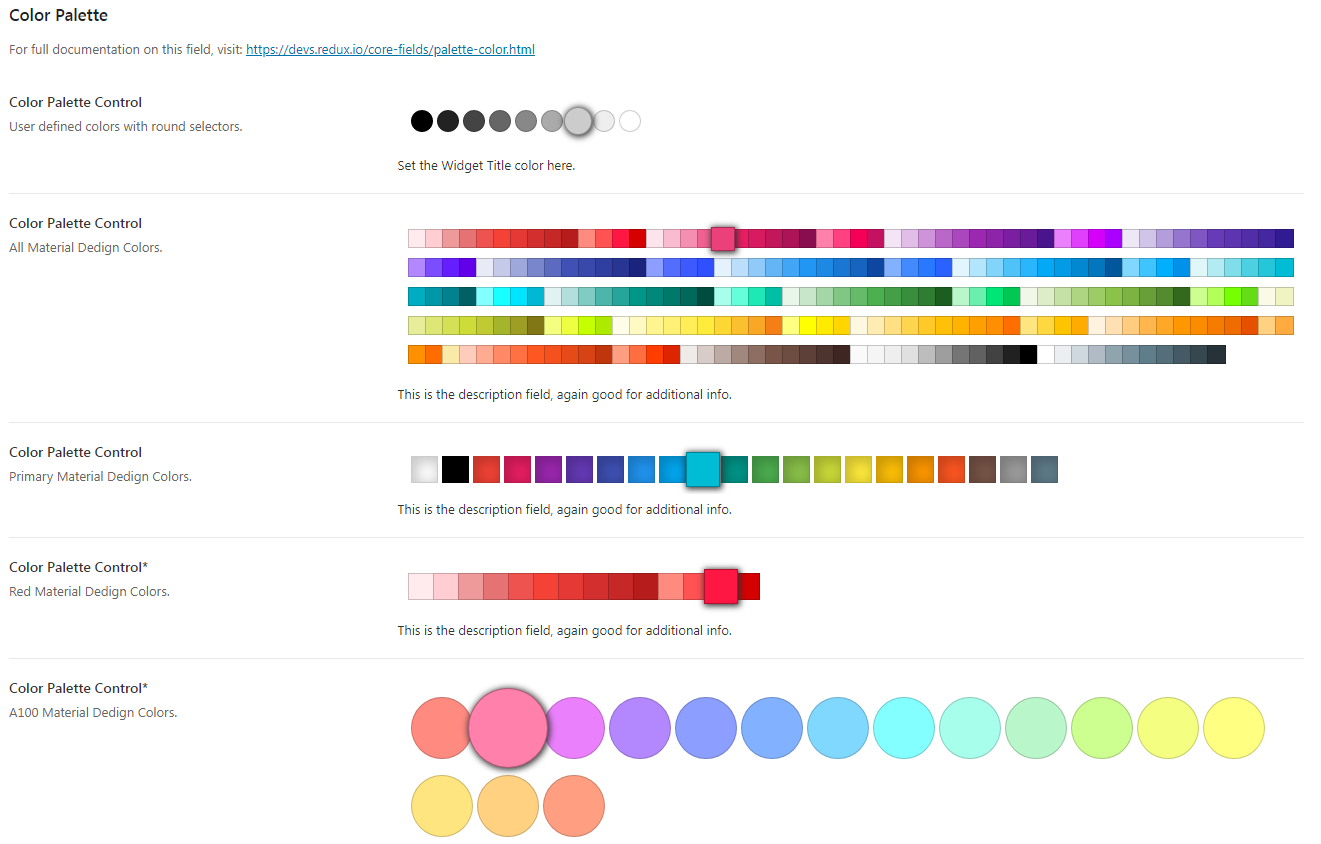Click the enlarged selected red swatch in Red Material
The height and width of the screenshot is (844, 1321).
[721, 586]
